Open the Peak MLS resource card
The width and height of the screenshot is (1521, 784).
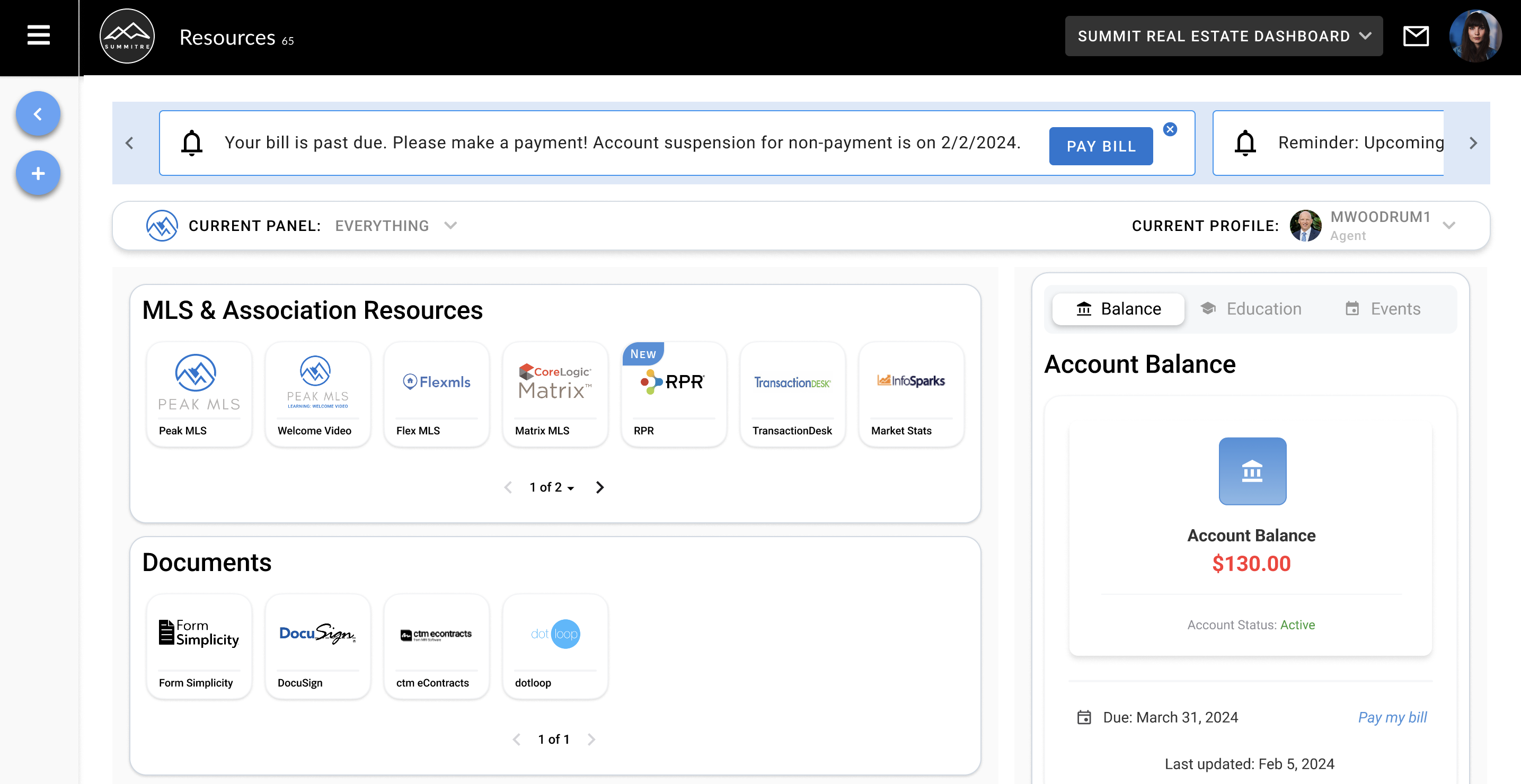199,394
